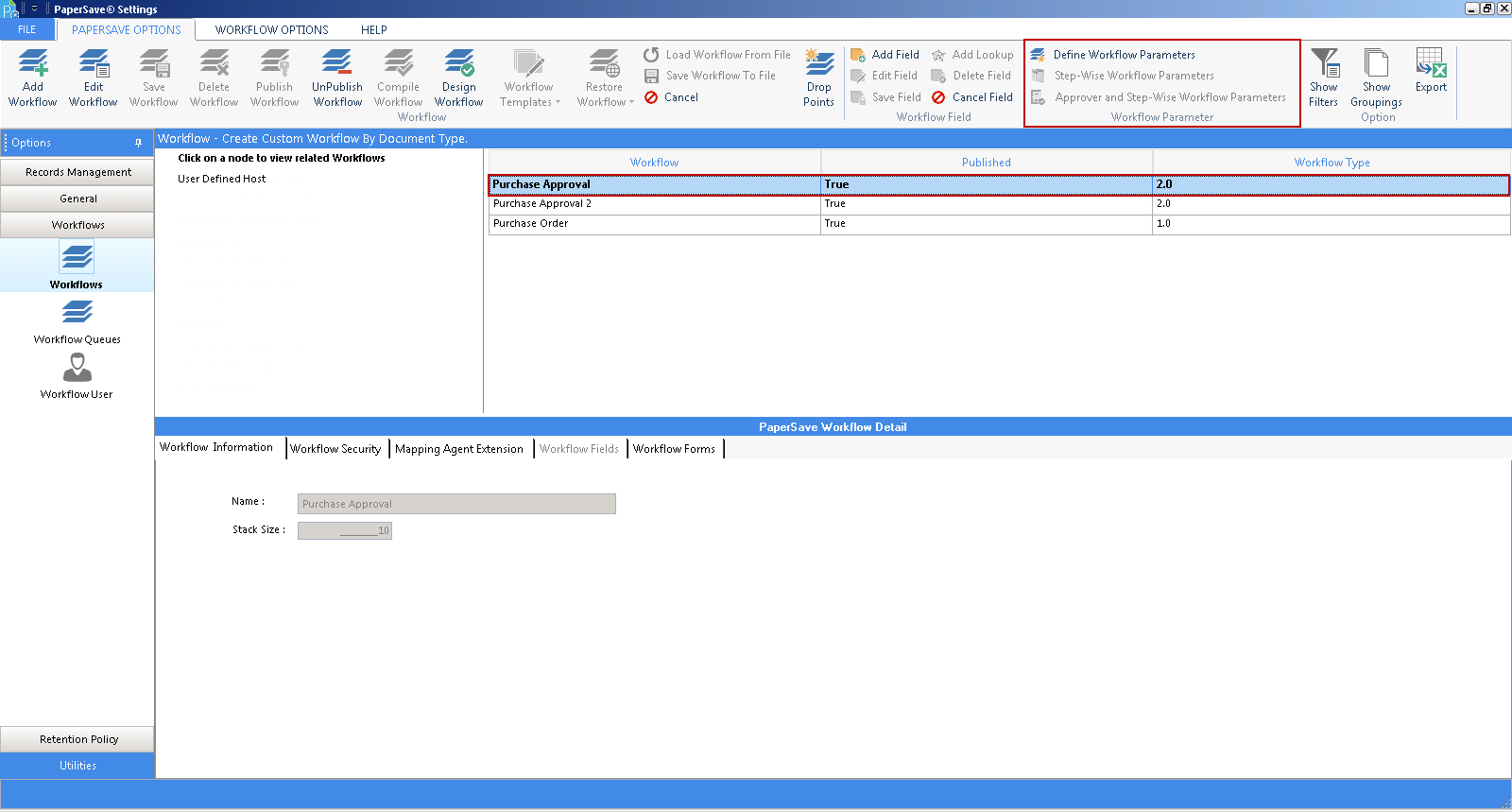Switch to the WORKFLOW OPTIONS ribbon tab

click(x=271, y=29)
